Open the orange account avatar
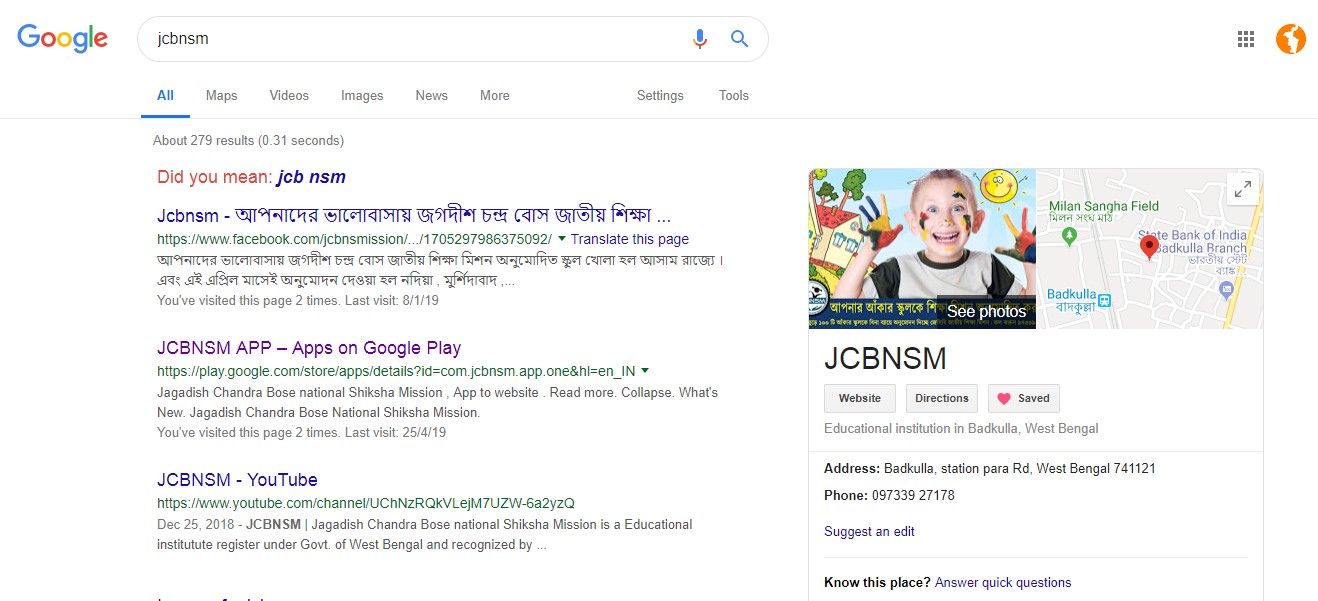 pos(1291,39)
